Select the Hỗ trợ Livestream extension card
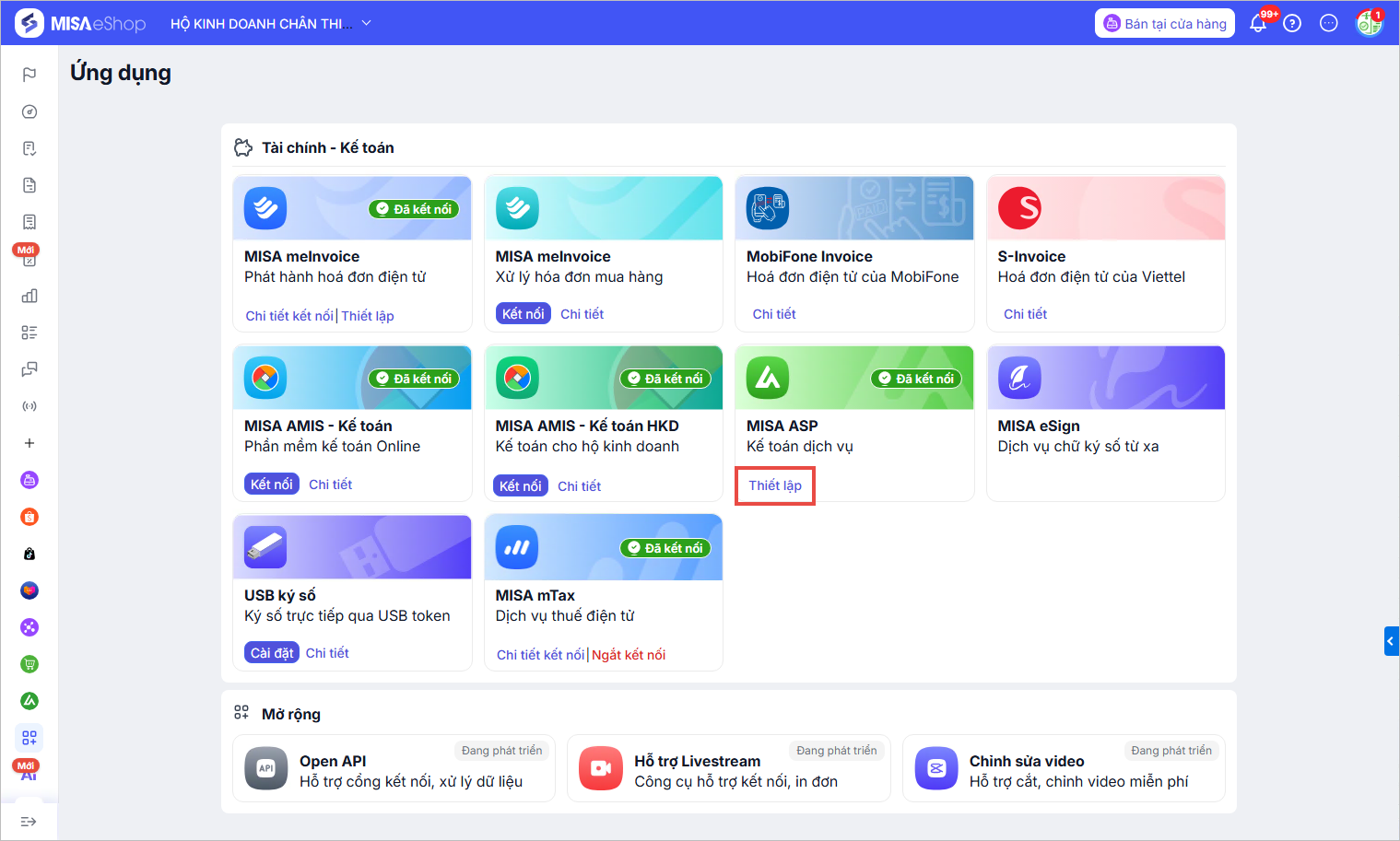 click(x=728, y=768)
